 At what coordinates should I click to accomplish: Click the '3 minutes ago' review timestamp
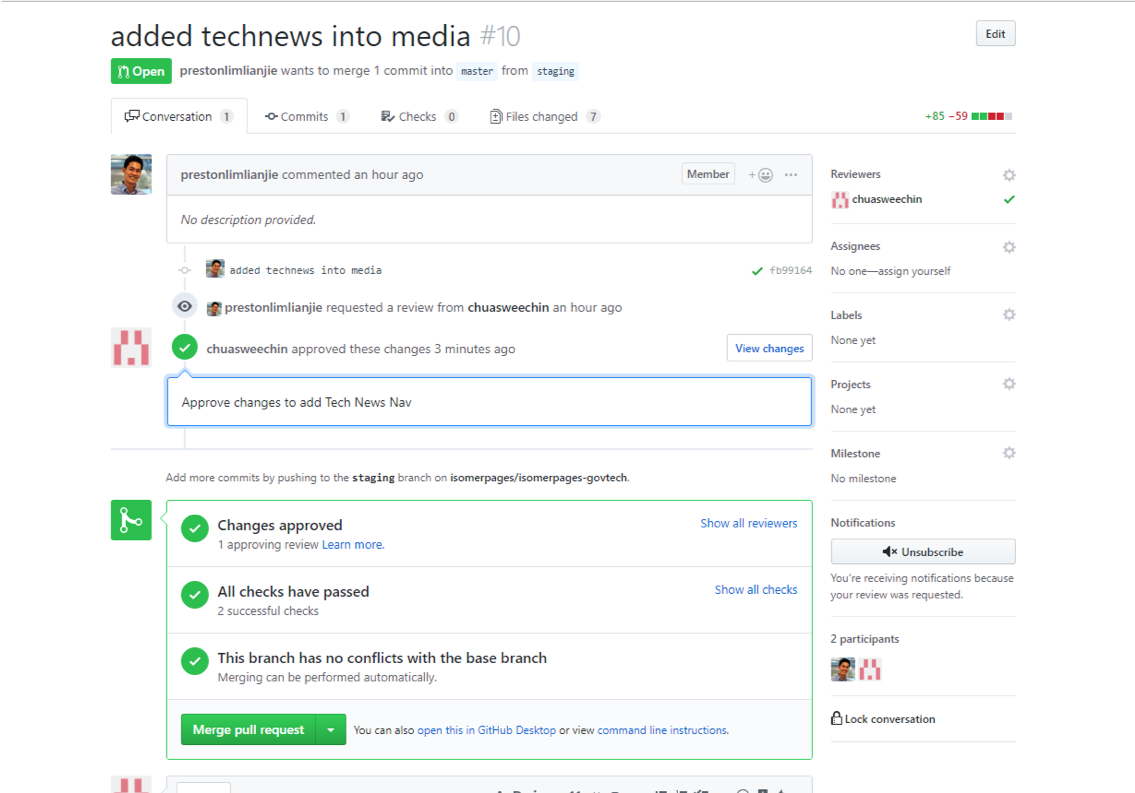coord(475,349)
